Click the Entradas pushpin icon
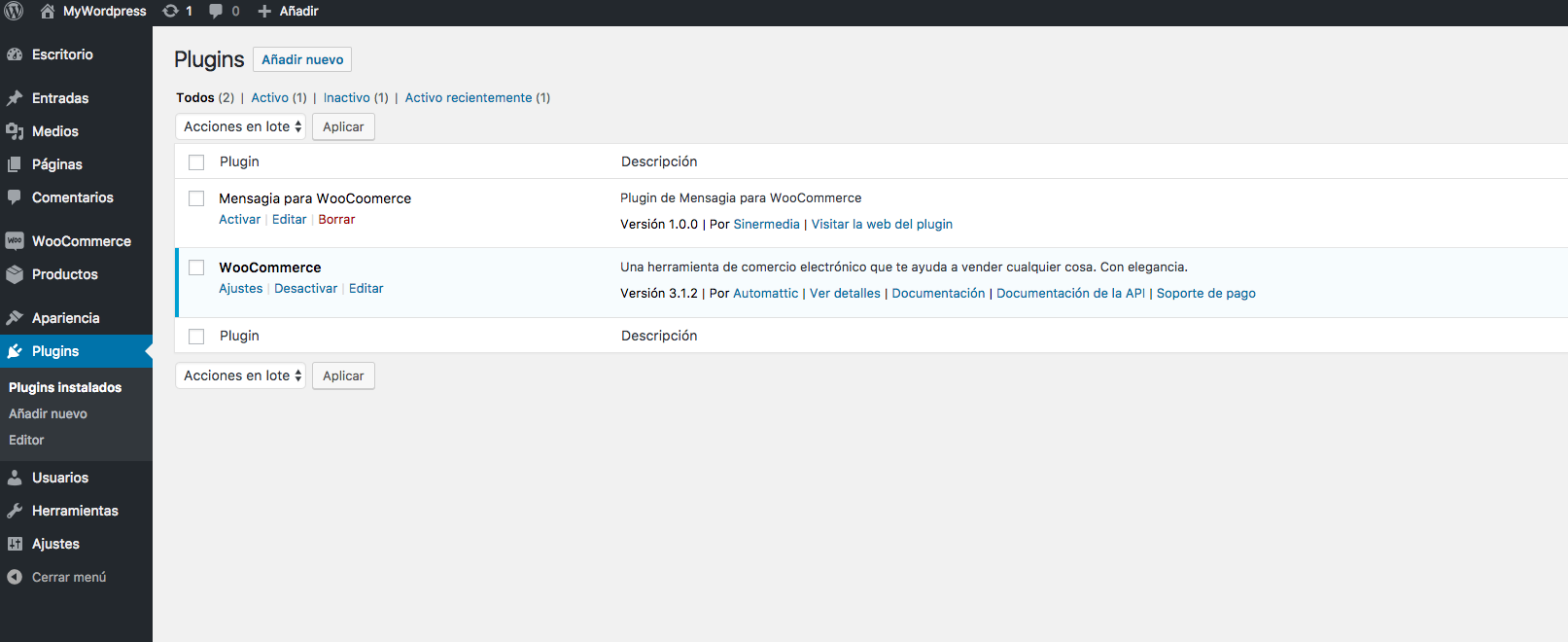The height and width of the screenshot is (642, 1568). click(15, 98)
